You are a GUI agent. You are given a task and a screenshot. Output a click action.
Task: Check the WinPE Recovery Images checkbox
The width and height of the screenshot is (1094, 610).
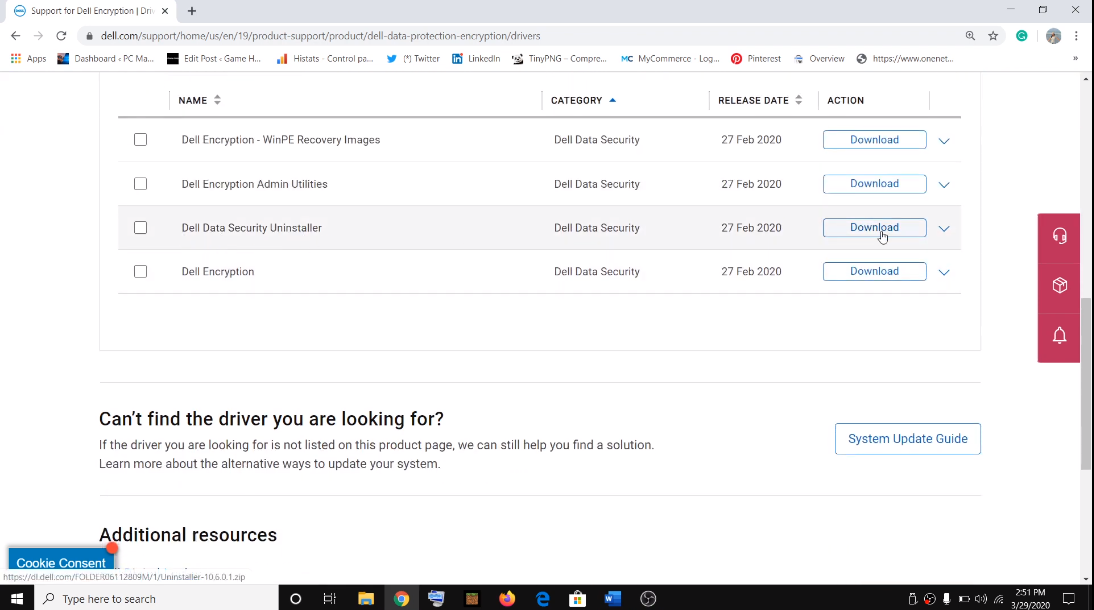click(x=140, y=140)
